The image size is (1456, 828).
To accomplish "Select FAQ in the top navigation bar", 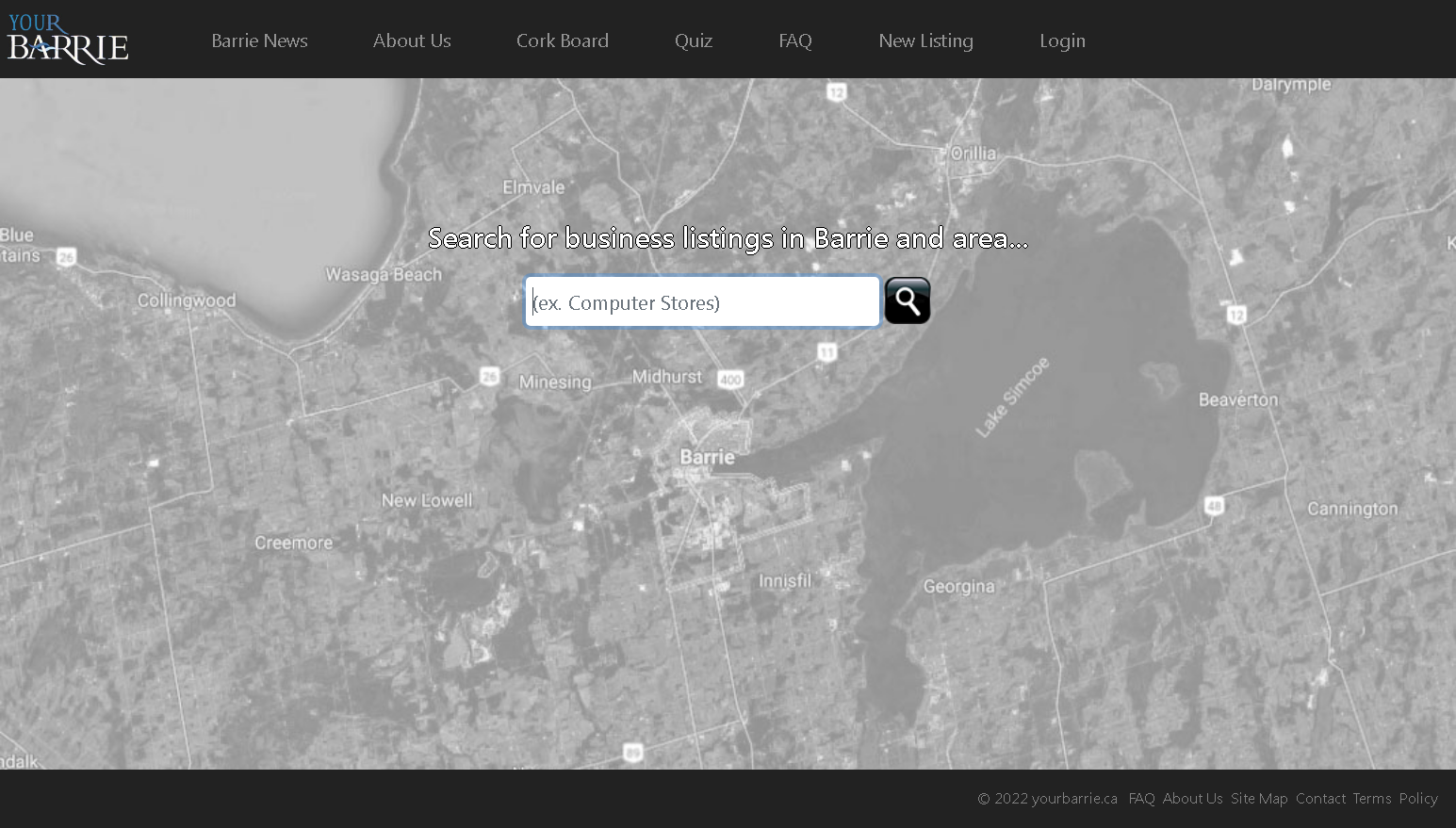I will (794, 41).
